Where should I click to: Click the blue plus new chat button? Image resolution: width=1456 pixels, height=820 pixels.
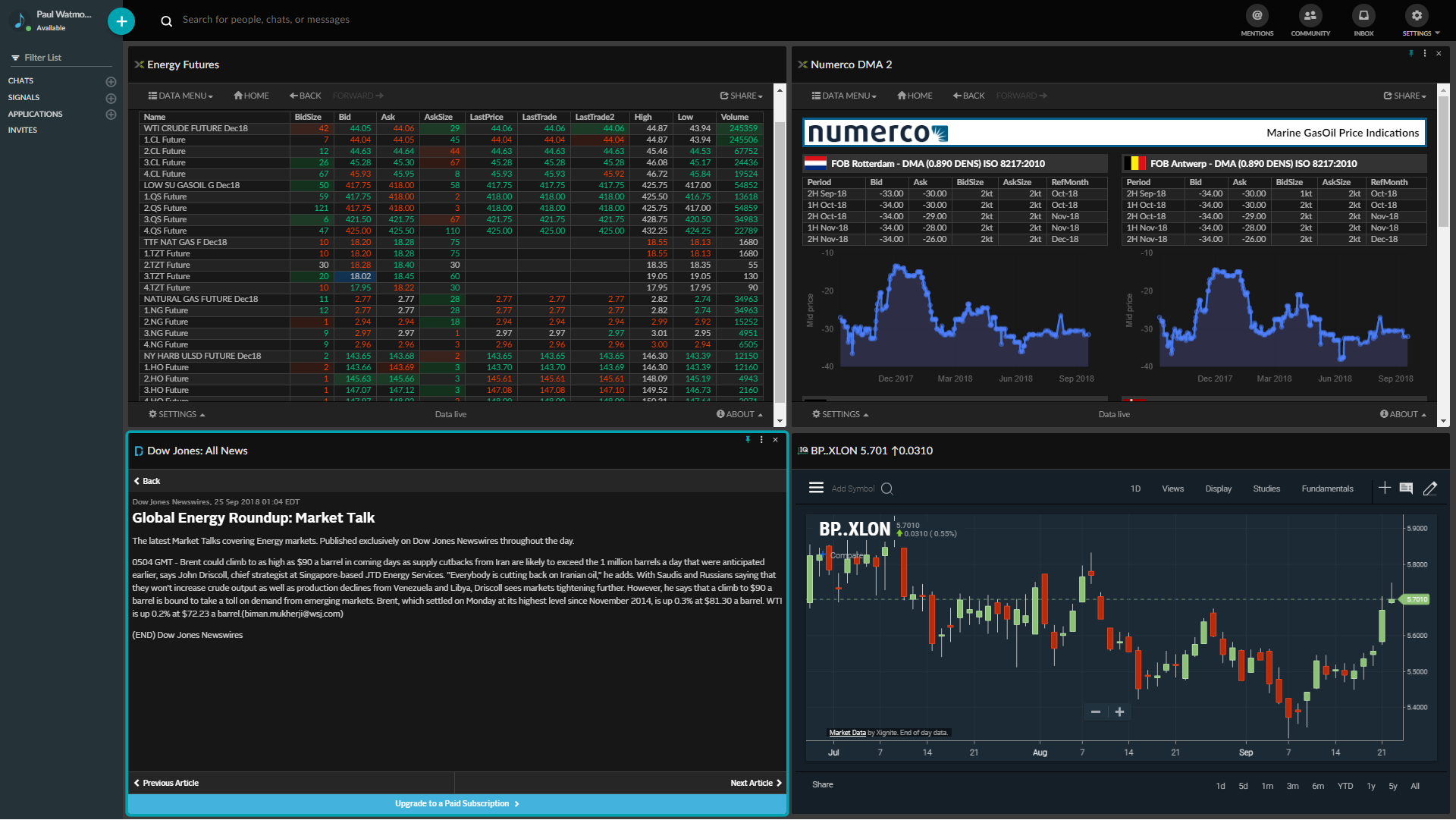pos(121,21)
